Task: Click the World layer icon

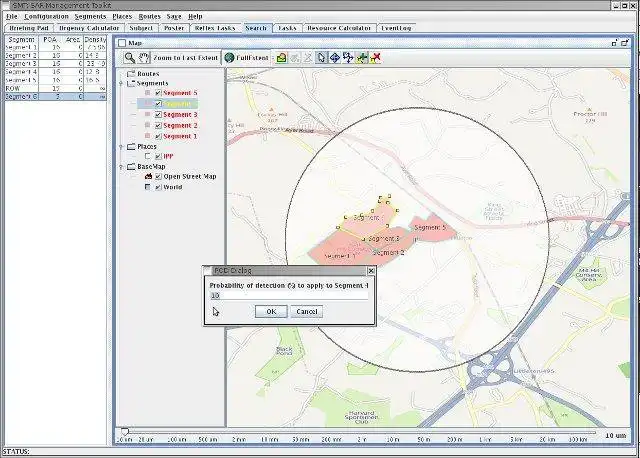Action: tap(148, 187)
